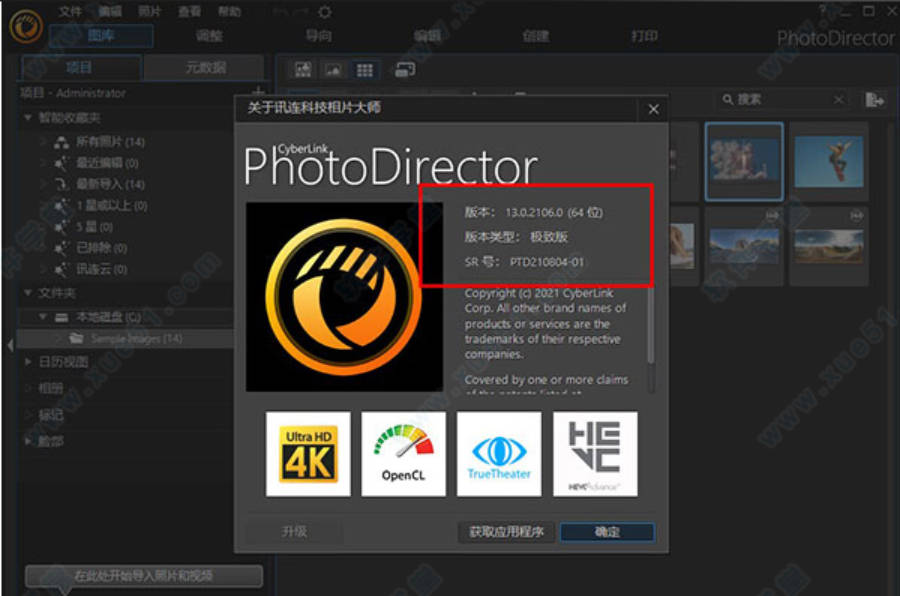Click the settings gear icon in the menu bar
This screenshot has height=596, width=900.
point(325,11)
